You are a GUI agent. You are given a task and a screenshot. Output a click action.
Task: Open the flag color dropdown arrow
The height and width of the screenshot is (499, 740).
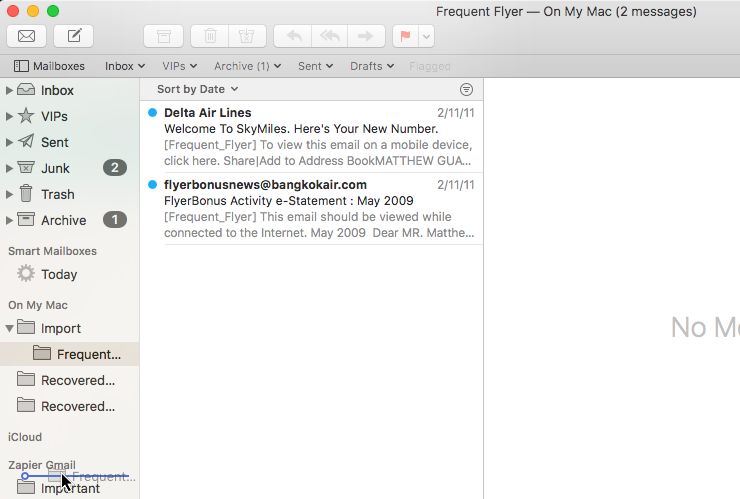coord(427,36)
